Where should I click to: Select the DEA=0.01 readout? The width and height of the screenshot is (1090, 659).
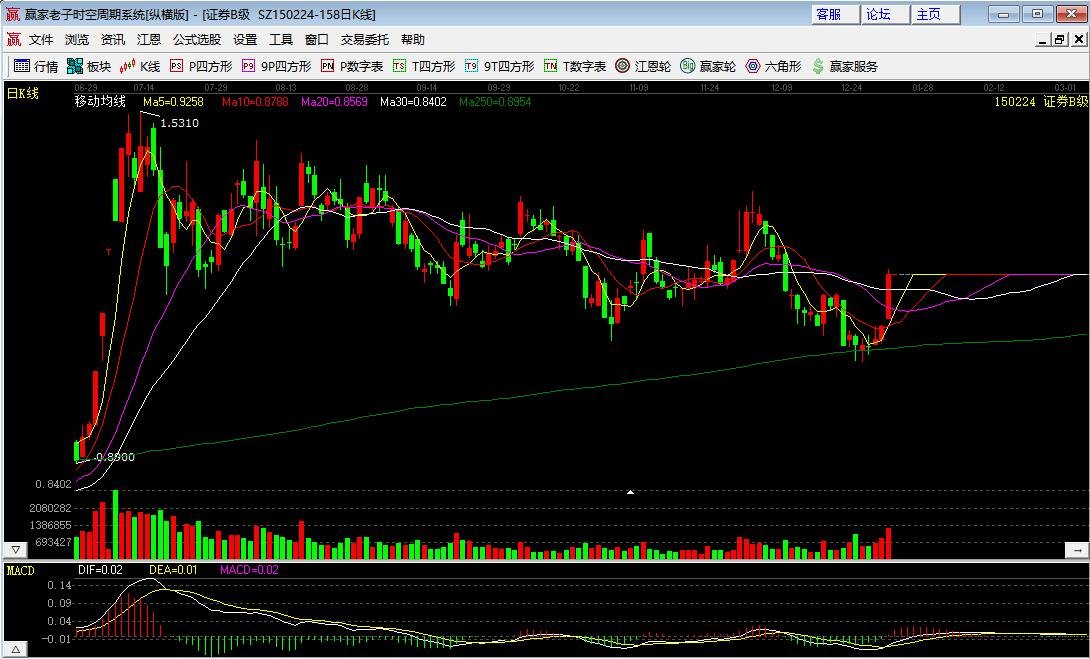[x=173, y=570]
